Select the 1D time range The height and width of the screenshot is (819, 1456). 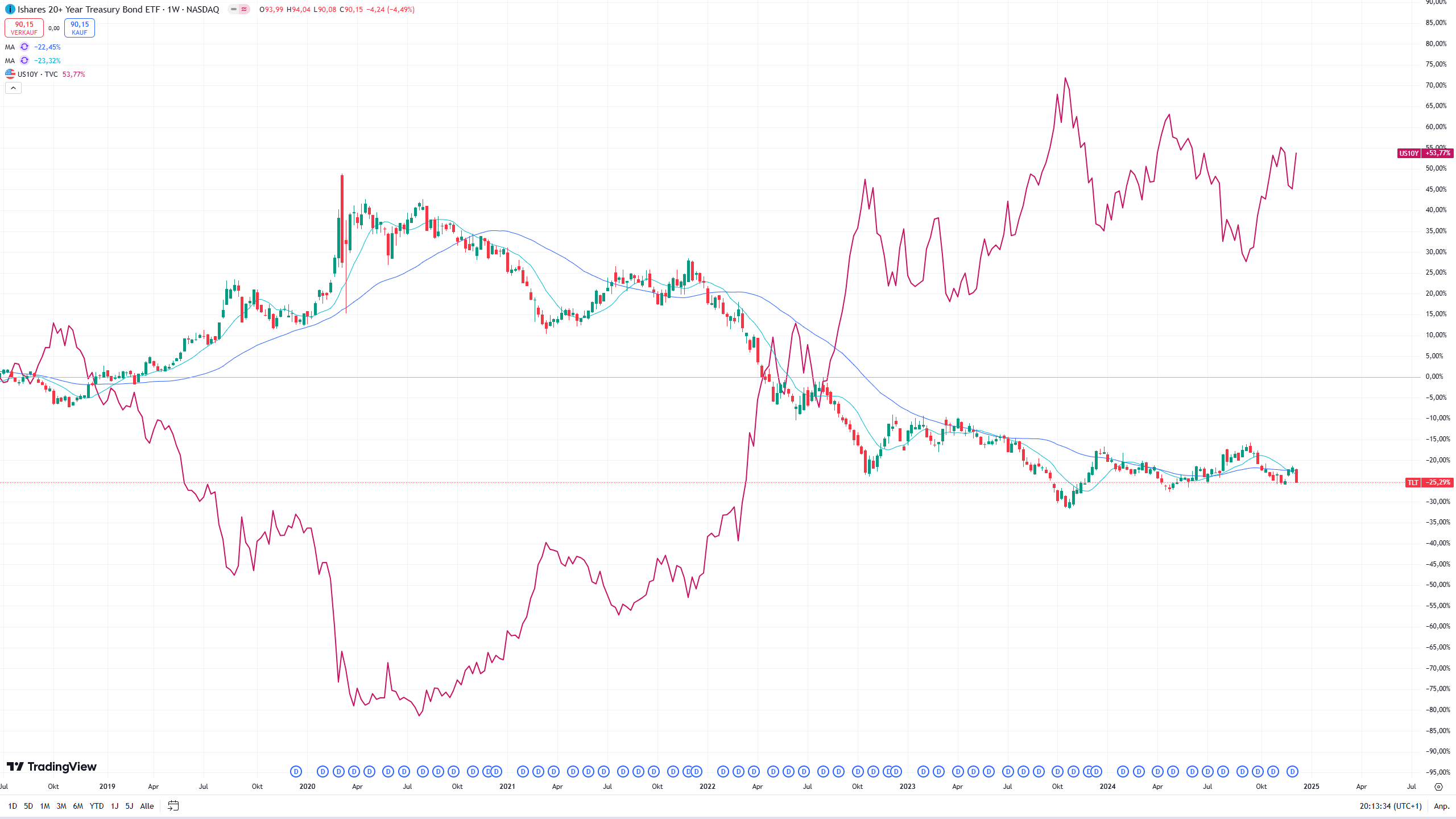point(13,806)
